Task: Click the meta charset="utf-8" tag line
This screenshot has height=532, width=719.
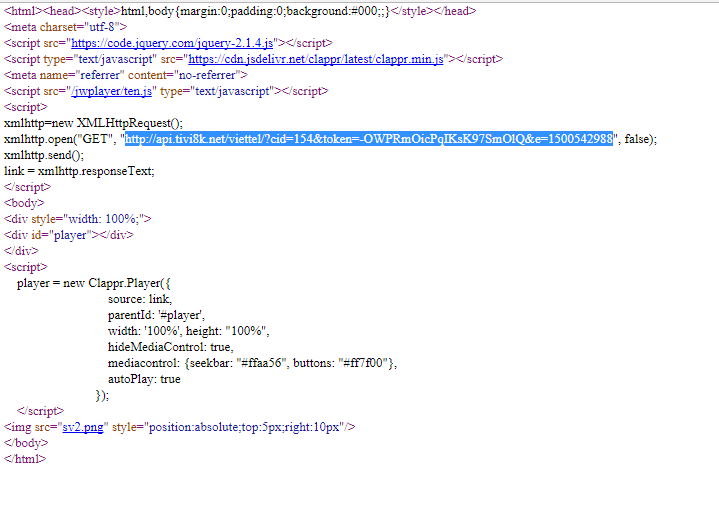Action: (x=66, y=27)
